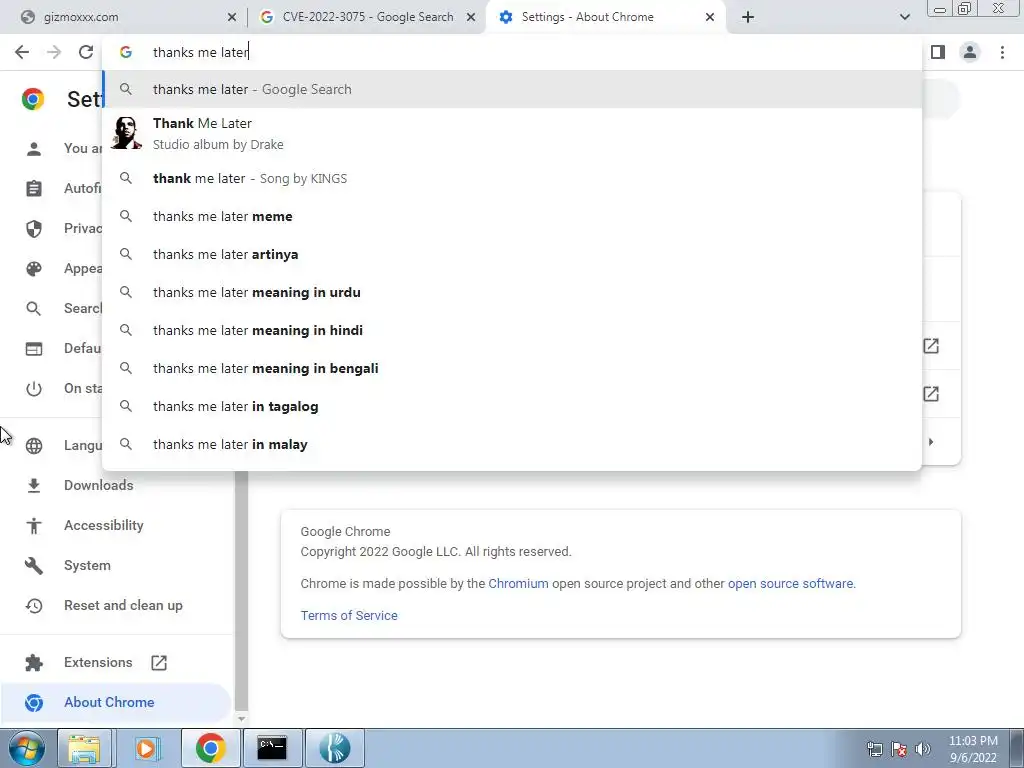
Task: Open the profile avatar menu
Action: click(x=970, y=52)
